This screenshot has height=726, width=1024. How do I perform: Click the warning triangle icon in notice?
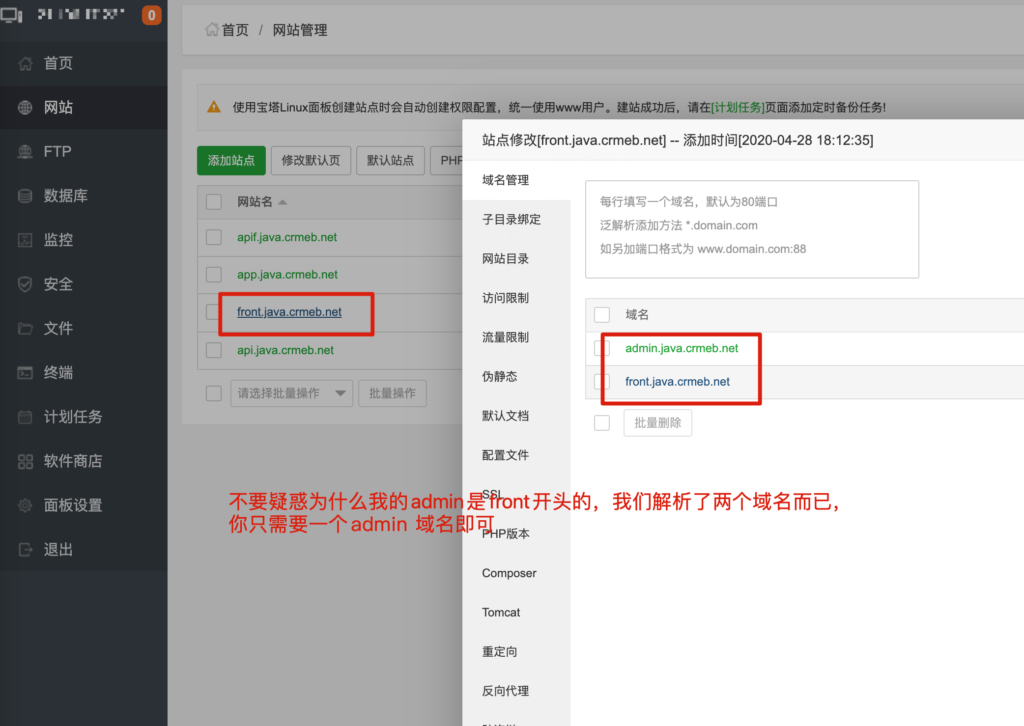click(x=214, y=107)
